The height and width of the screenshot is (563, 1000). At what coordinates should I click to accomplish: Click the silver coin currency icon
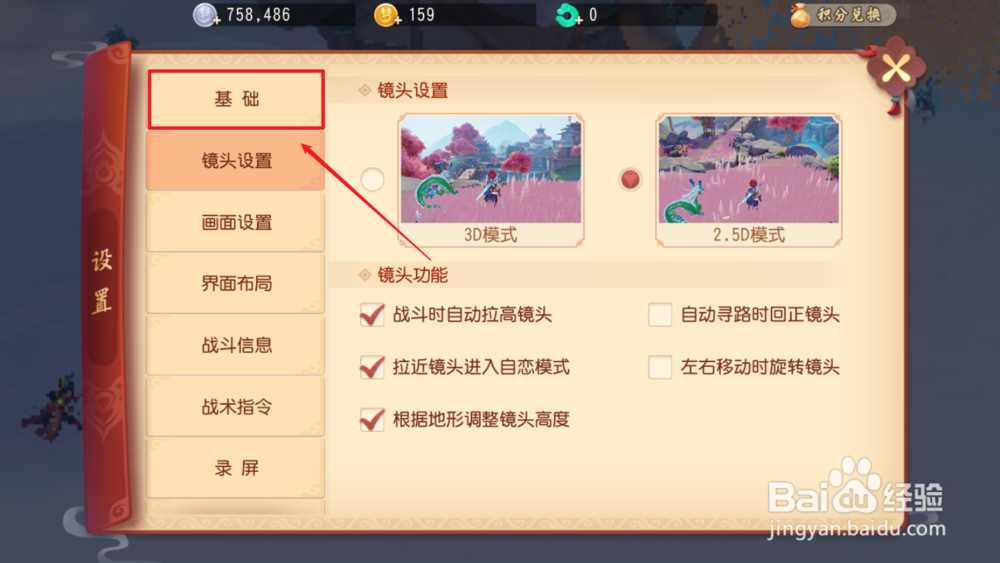[205, 15]
